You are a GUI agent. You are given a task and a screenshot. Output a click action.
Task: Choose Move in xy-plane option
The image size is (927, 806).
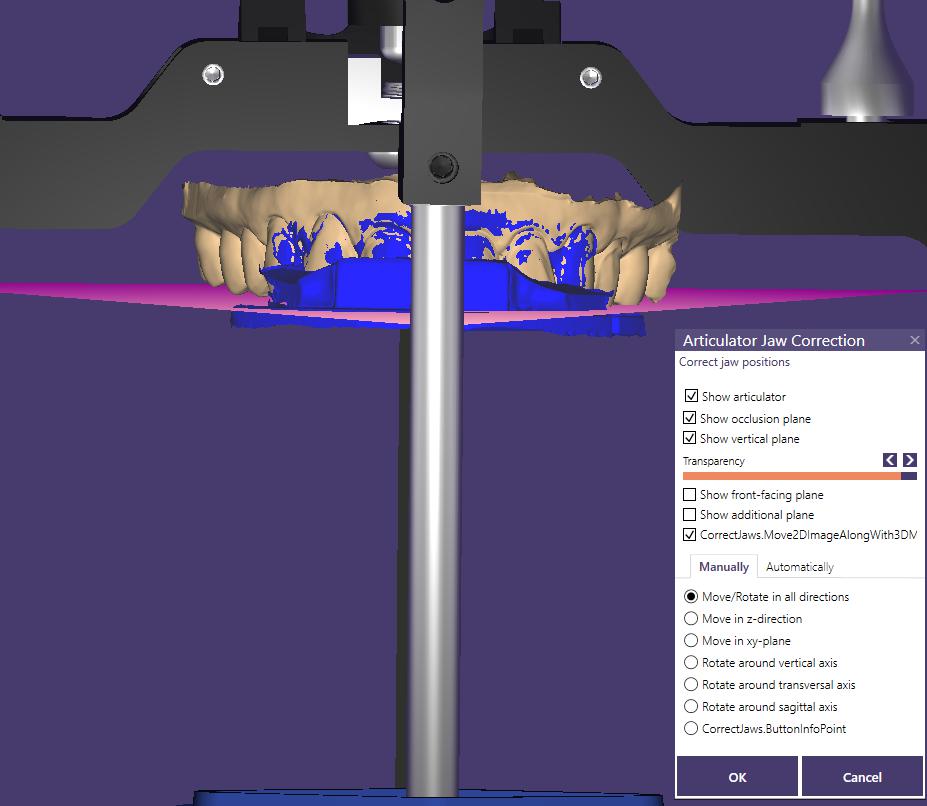point(691,640)
